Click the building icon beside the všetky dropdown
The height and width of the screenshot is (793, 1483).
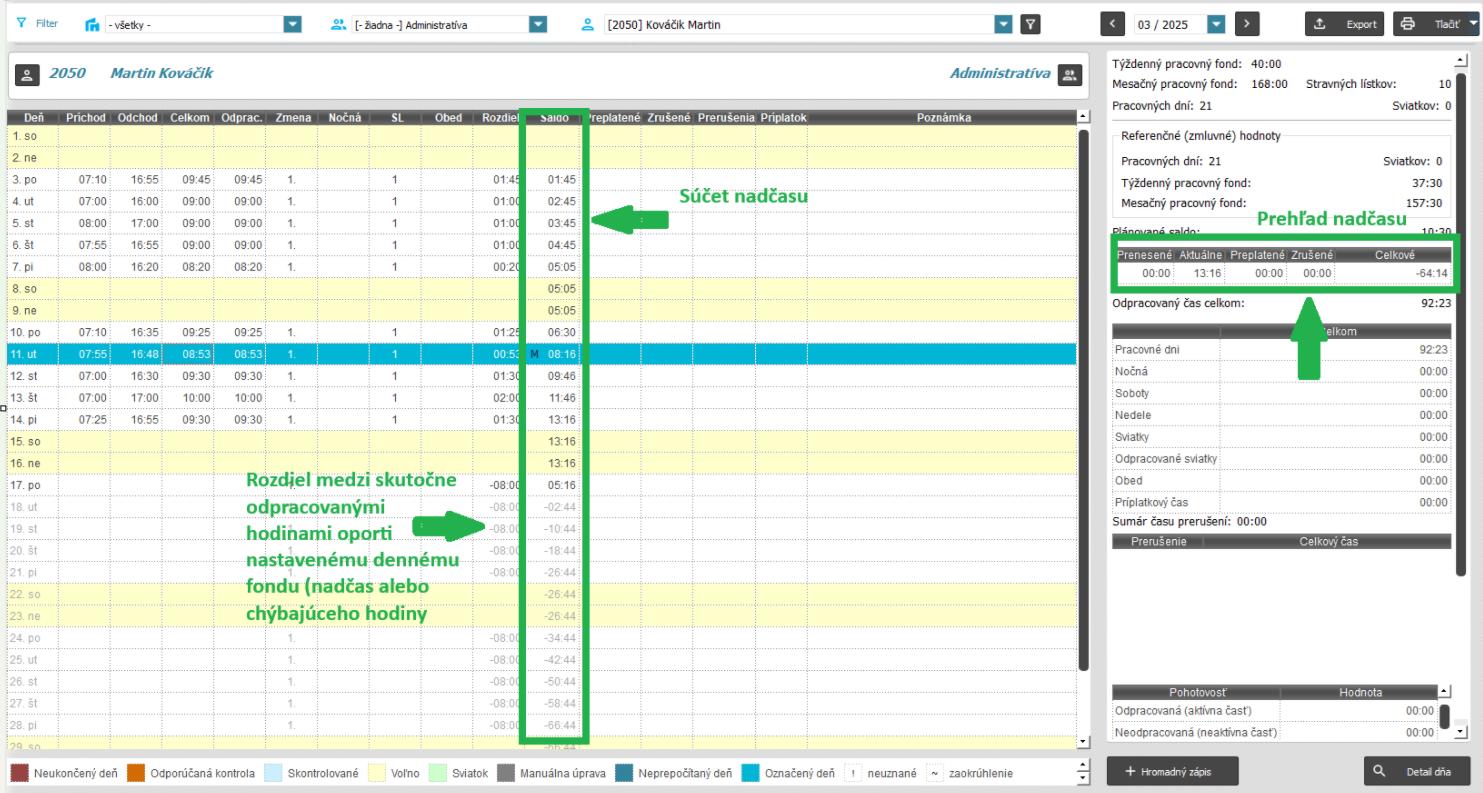[x=92, y=25]
